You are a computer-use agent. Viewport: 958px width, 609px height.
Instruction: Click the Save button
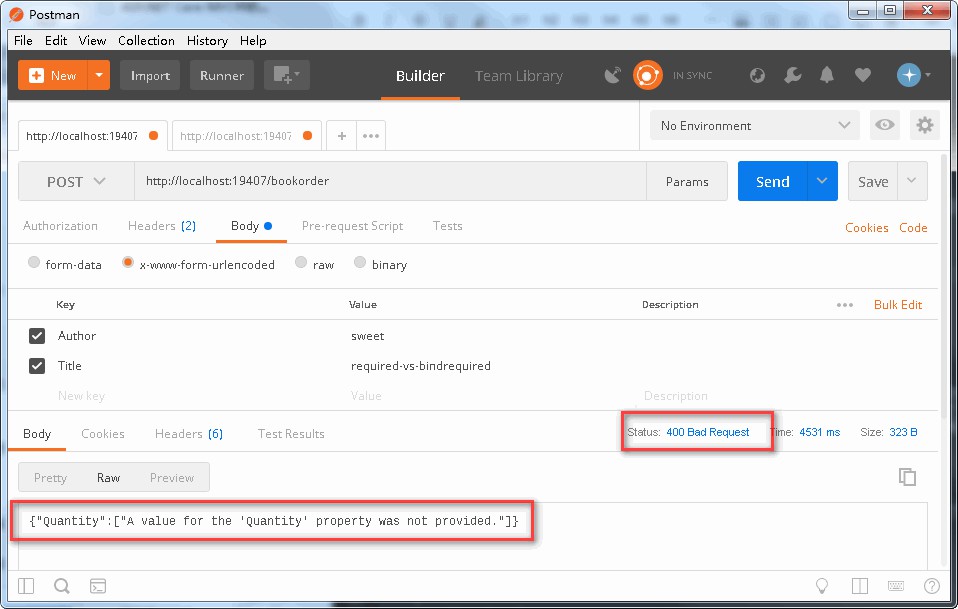click(x=873, y=181)
